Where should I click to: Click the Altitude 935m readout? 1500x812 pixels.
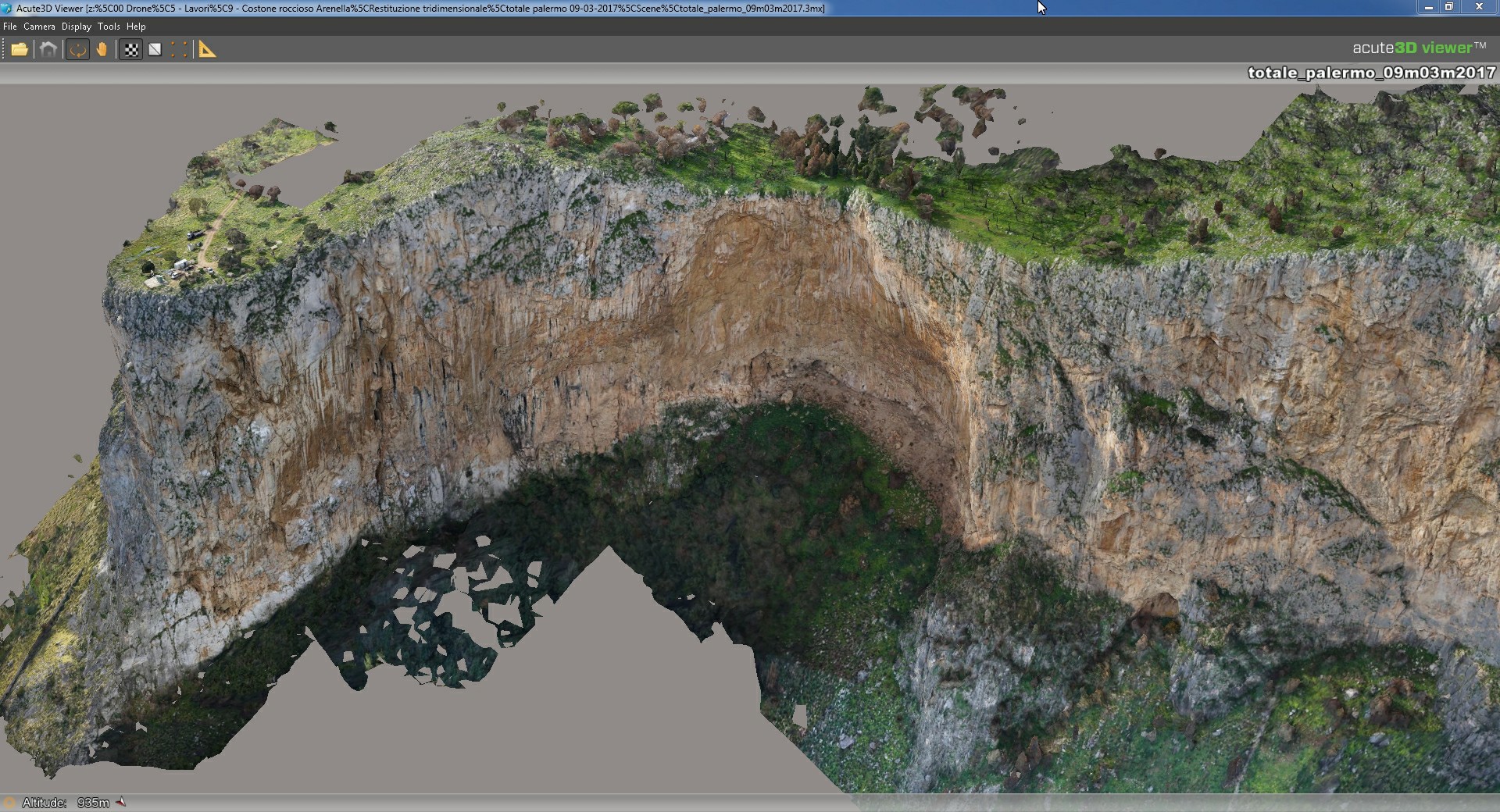tap(66, 803)
